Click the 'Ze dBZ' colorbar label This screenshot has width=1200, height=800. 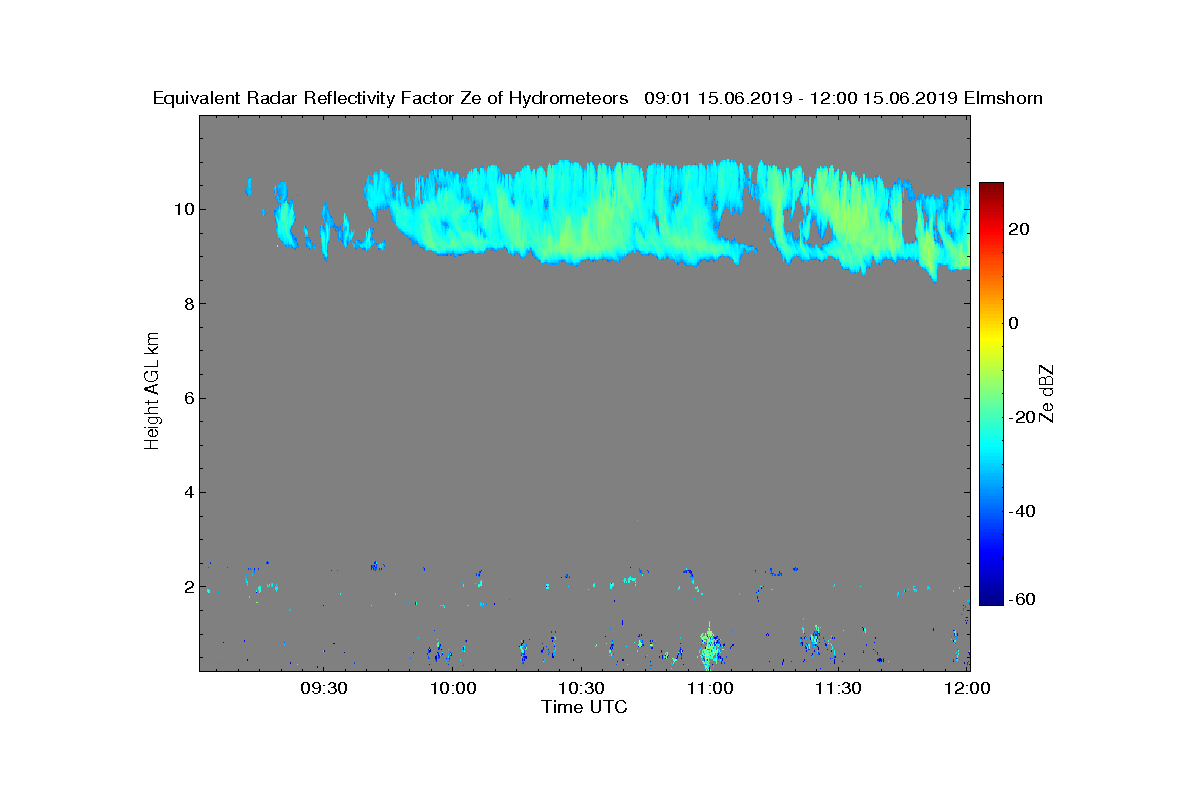coord(1047,393)
